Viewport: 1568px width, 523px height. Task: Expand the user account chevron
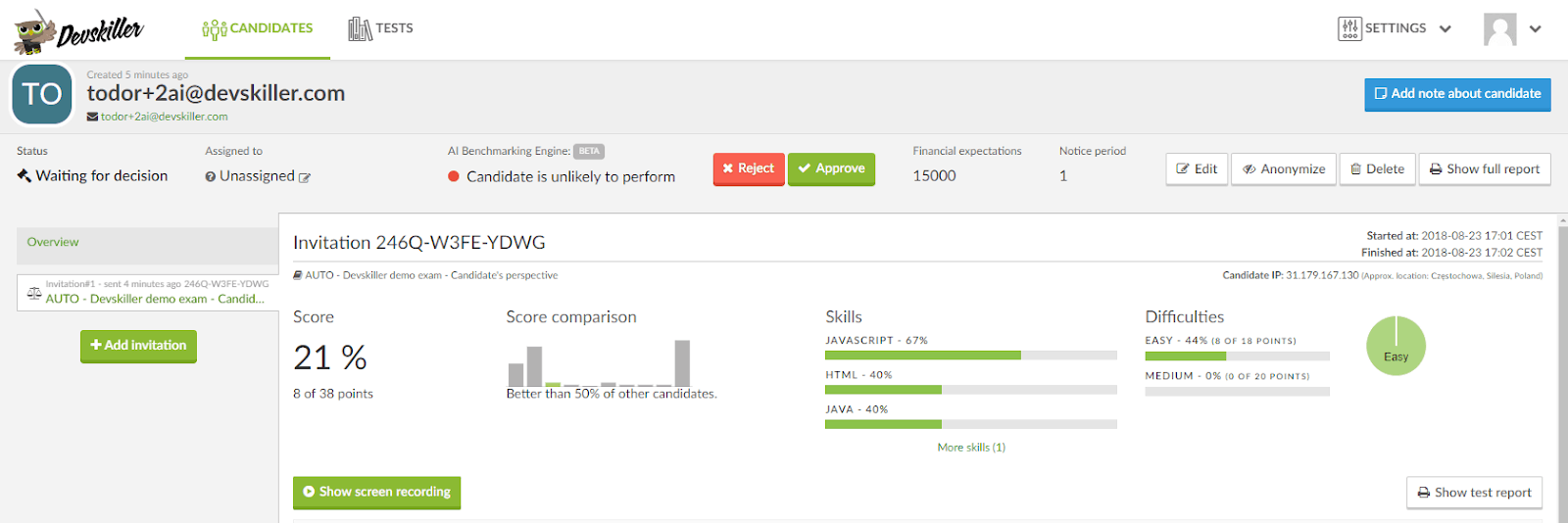pos(1536,29)
